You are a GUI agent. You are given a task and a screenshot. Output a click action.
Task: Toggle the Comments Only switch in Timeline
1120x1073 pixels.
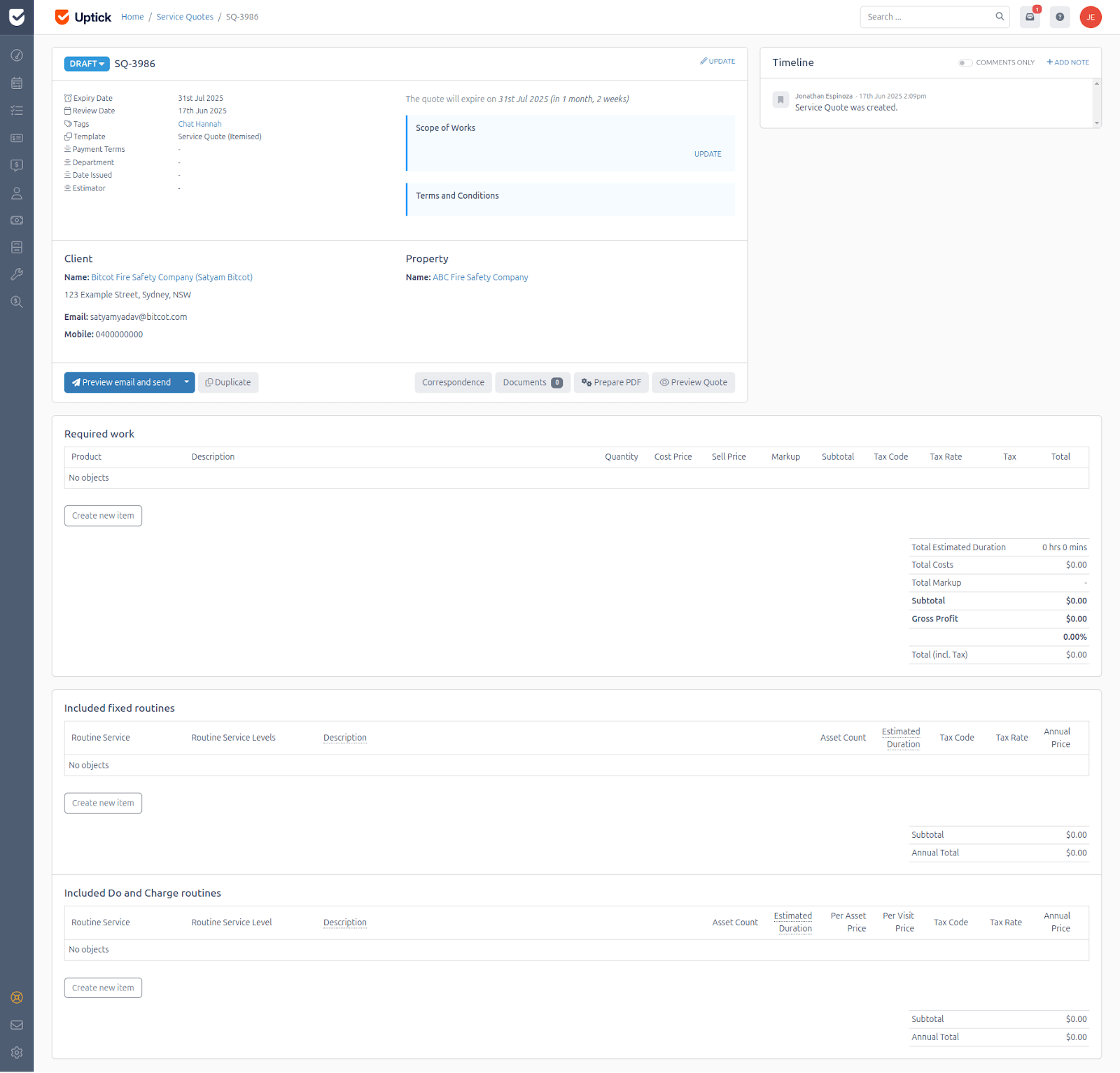[965, 62]
